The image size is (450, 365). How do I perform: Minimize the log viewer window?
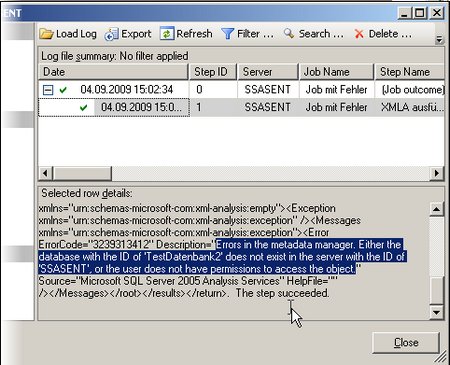[x=405, y=13]
